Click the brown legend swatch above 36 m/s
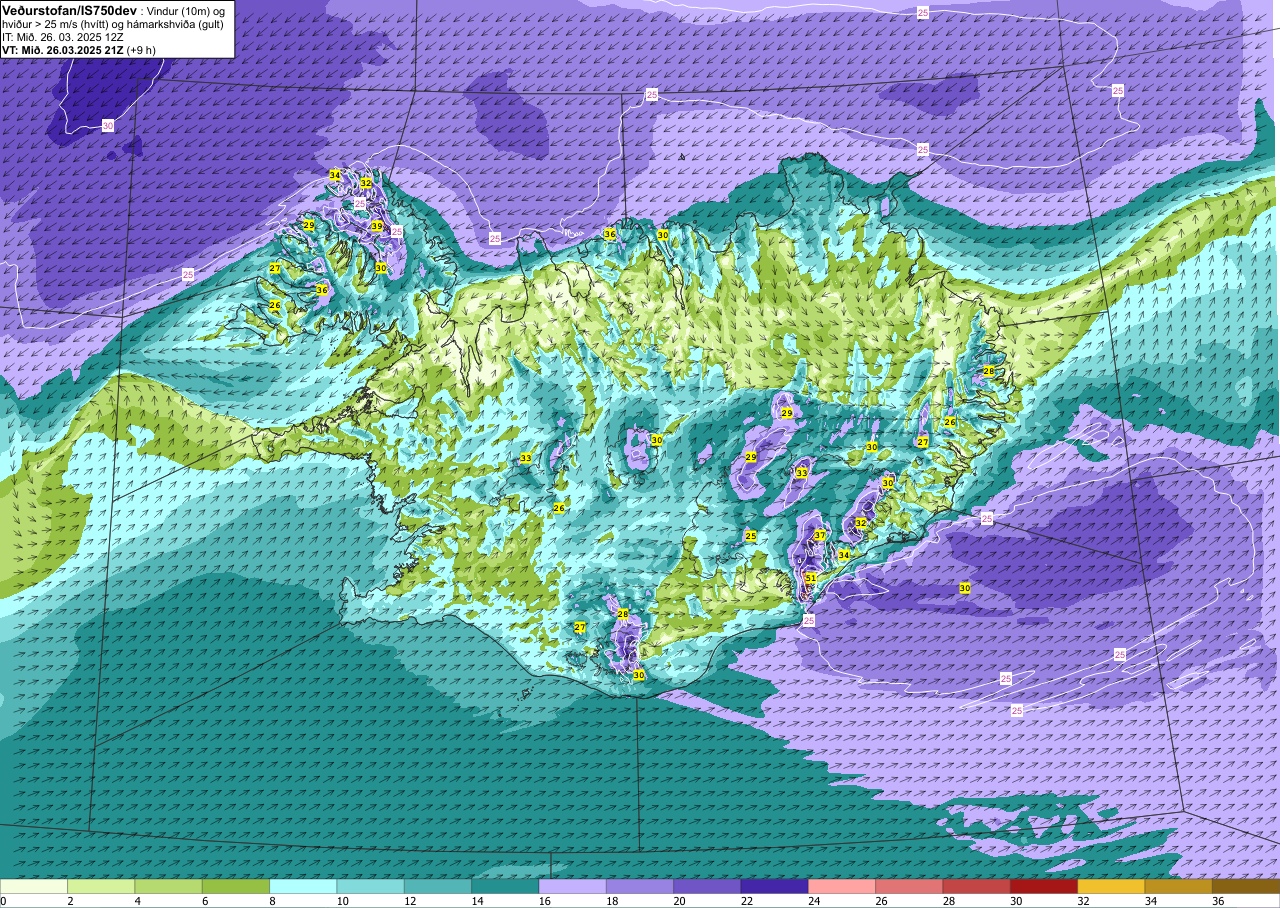This screenshot has height=908, width=1280. click(x=1246, y=886)
